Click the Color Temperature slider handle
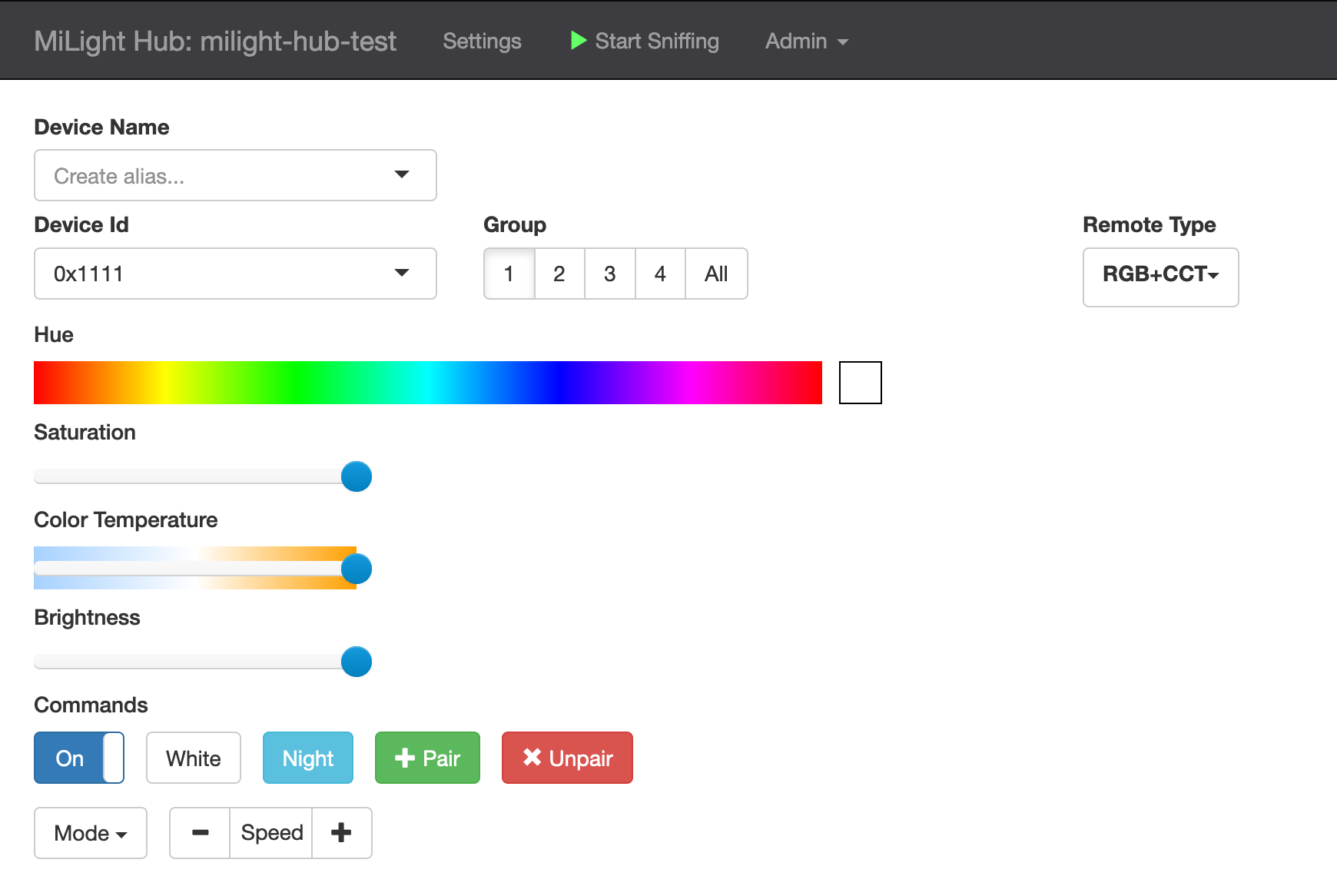 coord(357,569)
